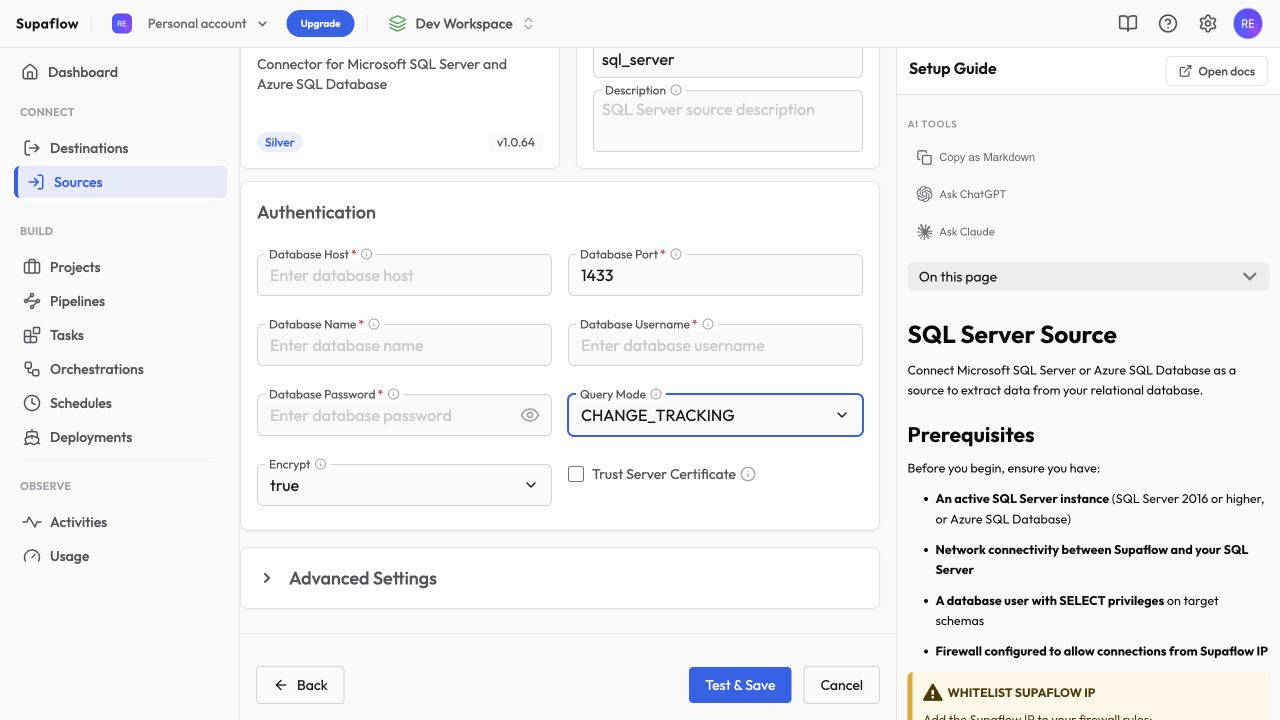Click the Upgrade button
Image resolution: width=1280 pixels, height=720 pixels.
click(320, 23)
